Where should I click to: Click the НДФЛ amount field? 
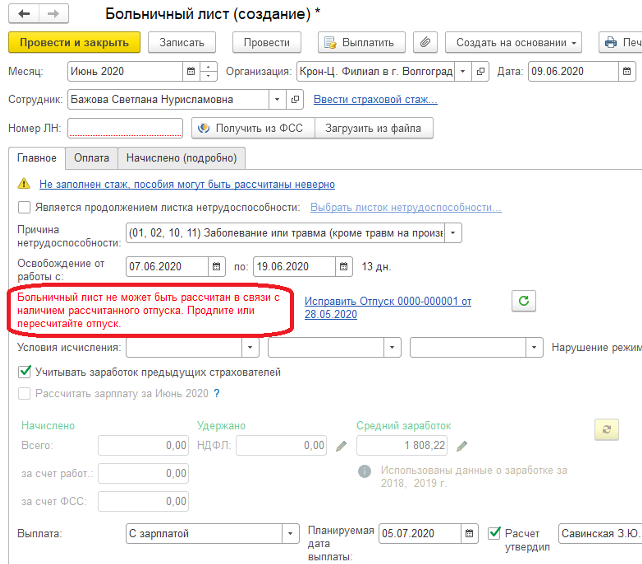click(x=281, y=446)
